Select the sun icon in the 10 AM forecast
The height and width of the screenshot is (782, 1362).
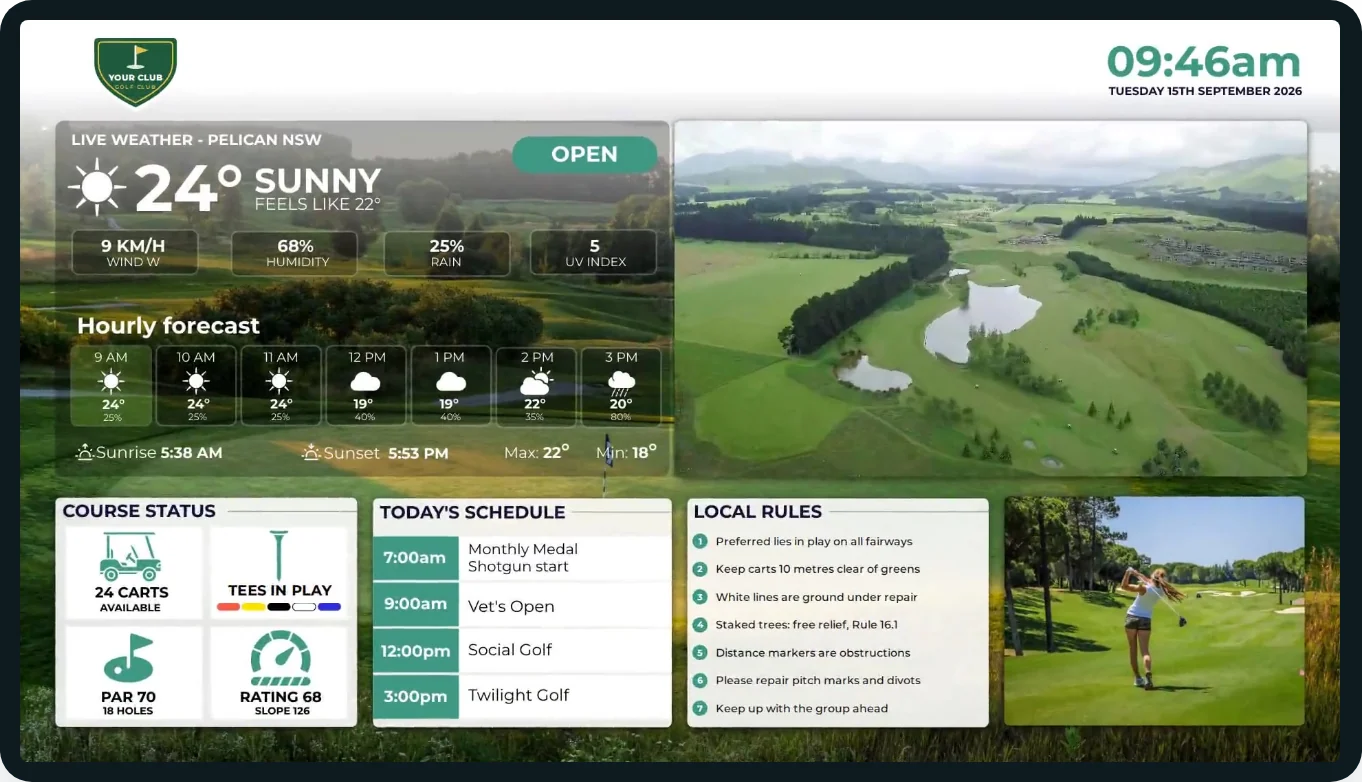tap(196, 381)
